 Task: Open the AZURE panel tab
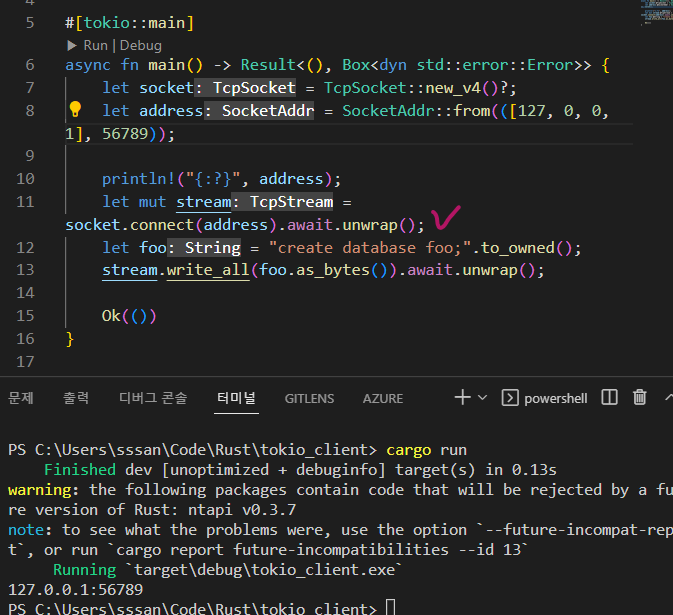click(x=383, y=397)
